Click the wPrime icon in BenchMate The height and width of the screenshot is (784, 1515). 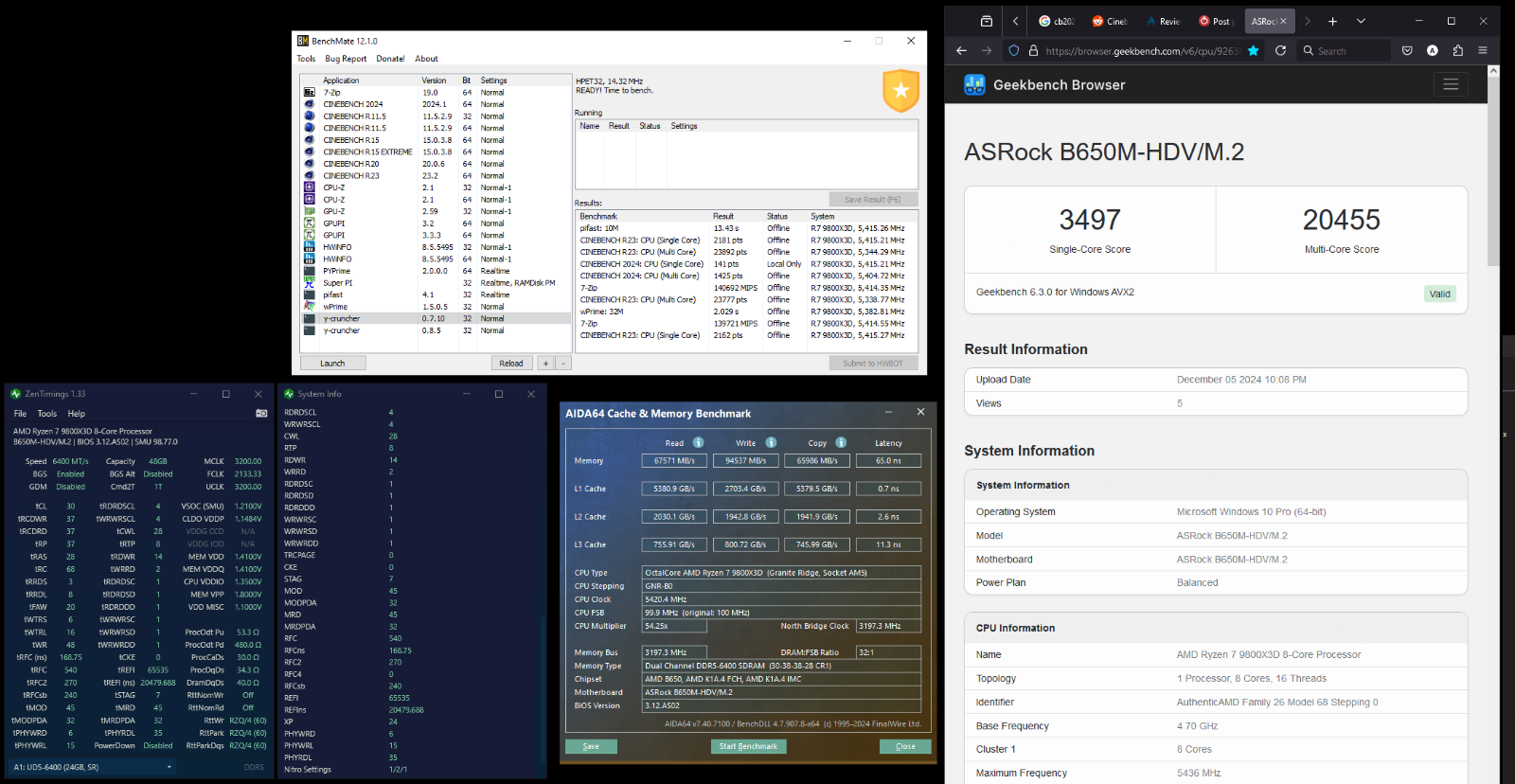309,307
